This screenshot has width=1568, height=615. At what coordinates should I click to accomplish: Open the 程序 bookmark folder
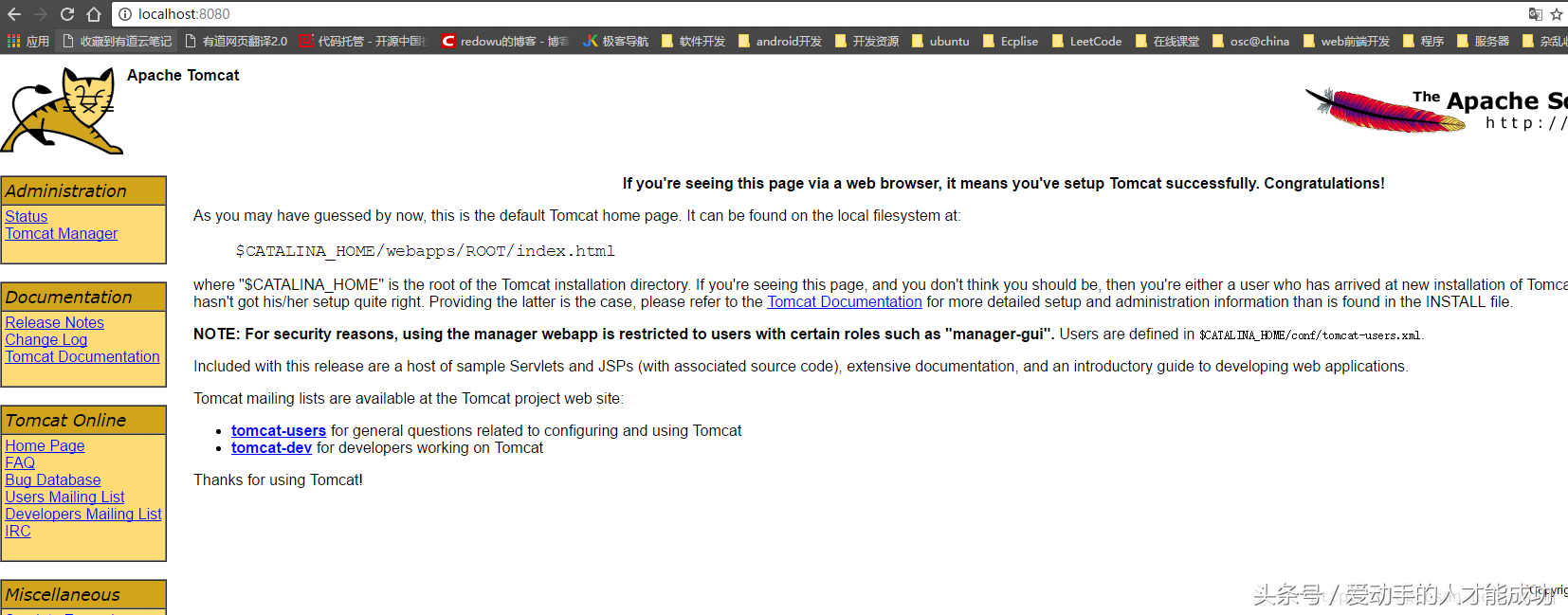coord(1423,41)
